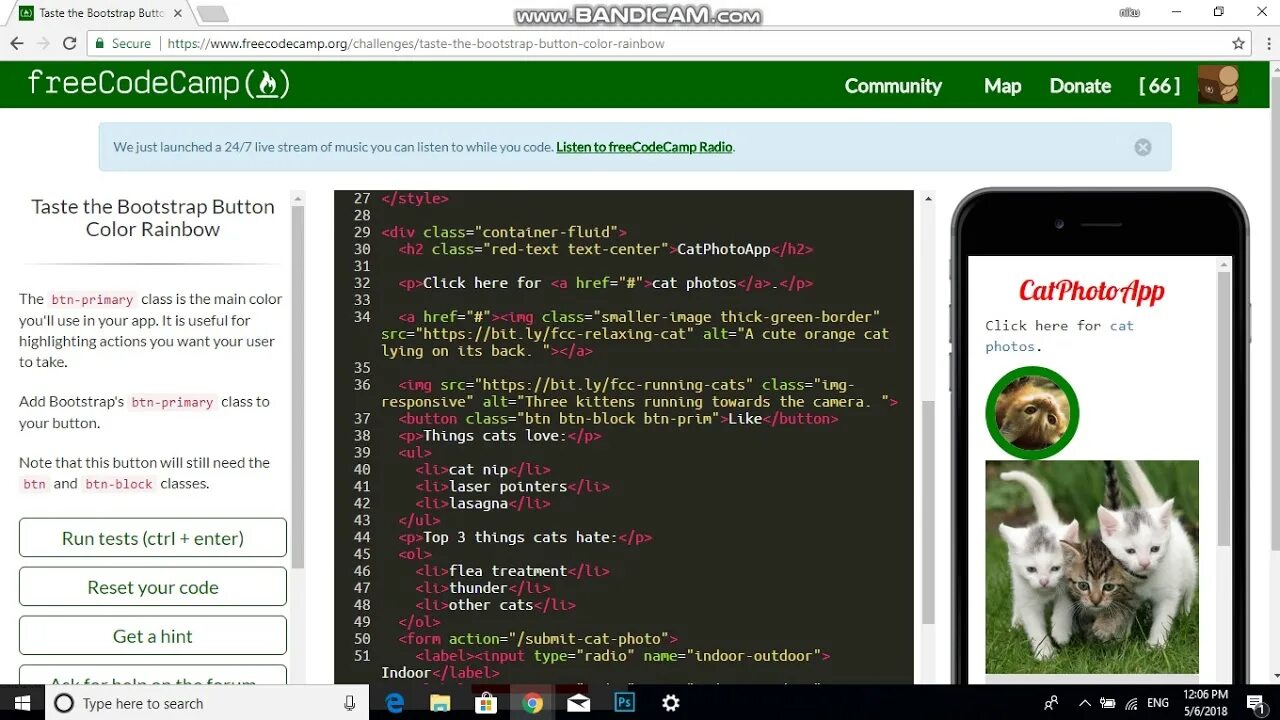This screenshot has width=1280, height=720.
Task: Click the phone preview scrollbar
Action: click(x=1224, y=408)
